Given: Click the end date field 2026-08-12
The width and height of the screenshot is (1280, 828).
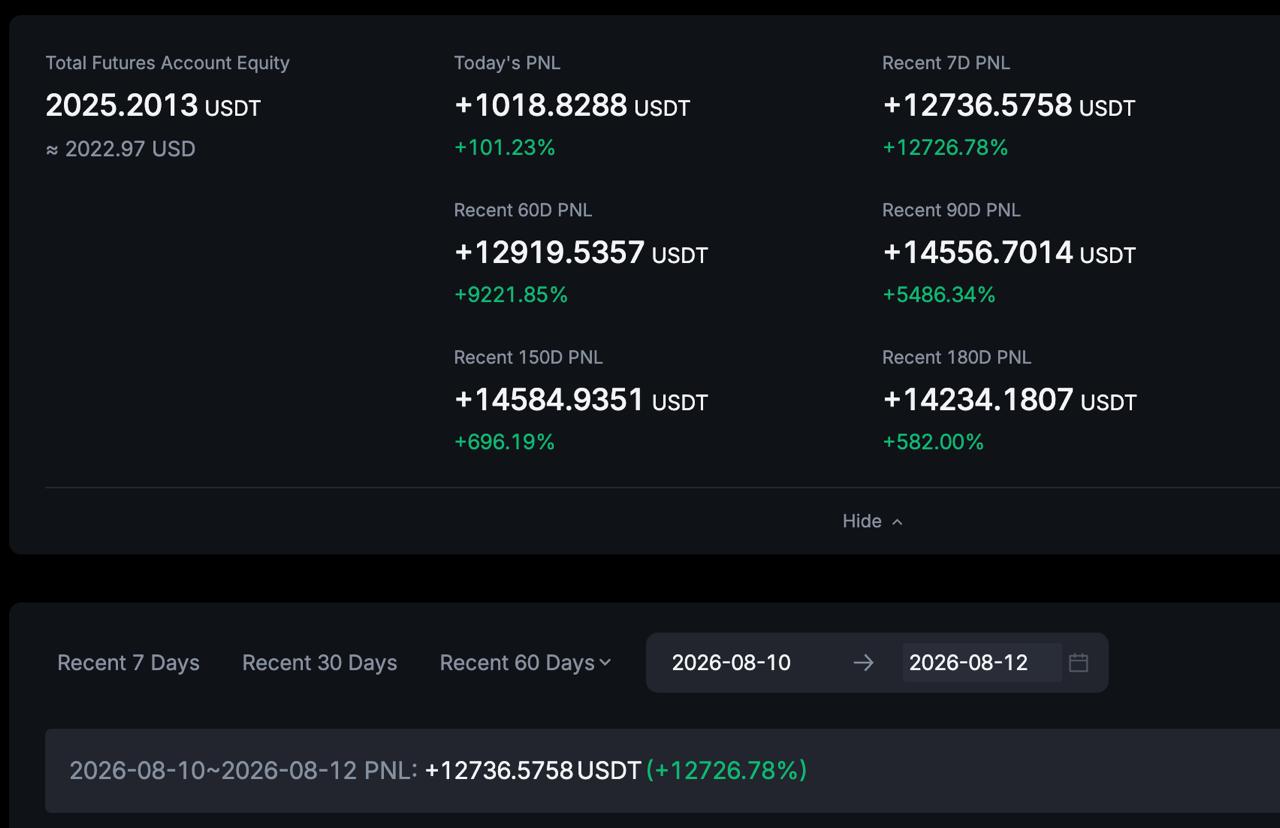Looking at the screenshot, I should click(981, 662).
